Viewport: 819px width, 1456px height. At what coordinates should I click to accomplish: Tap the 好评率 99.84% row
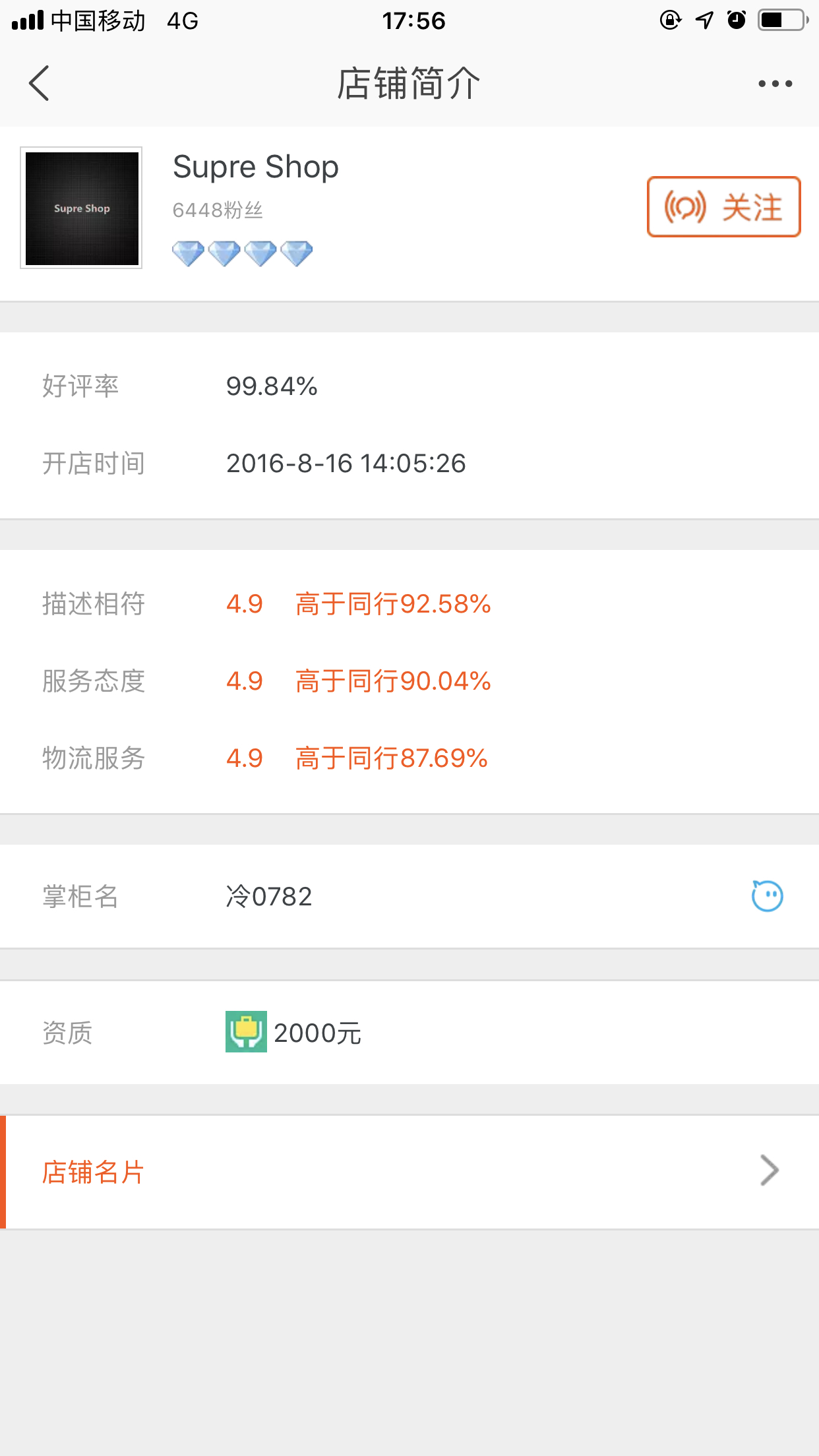pos(272,386)
